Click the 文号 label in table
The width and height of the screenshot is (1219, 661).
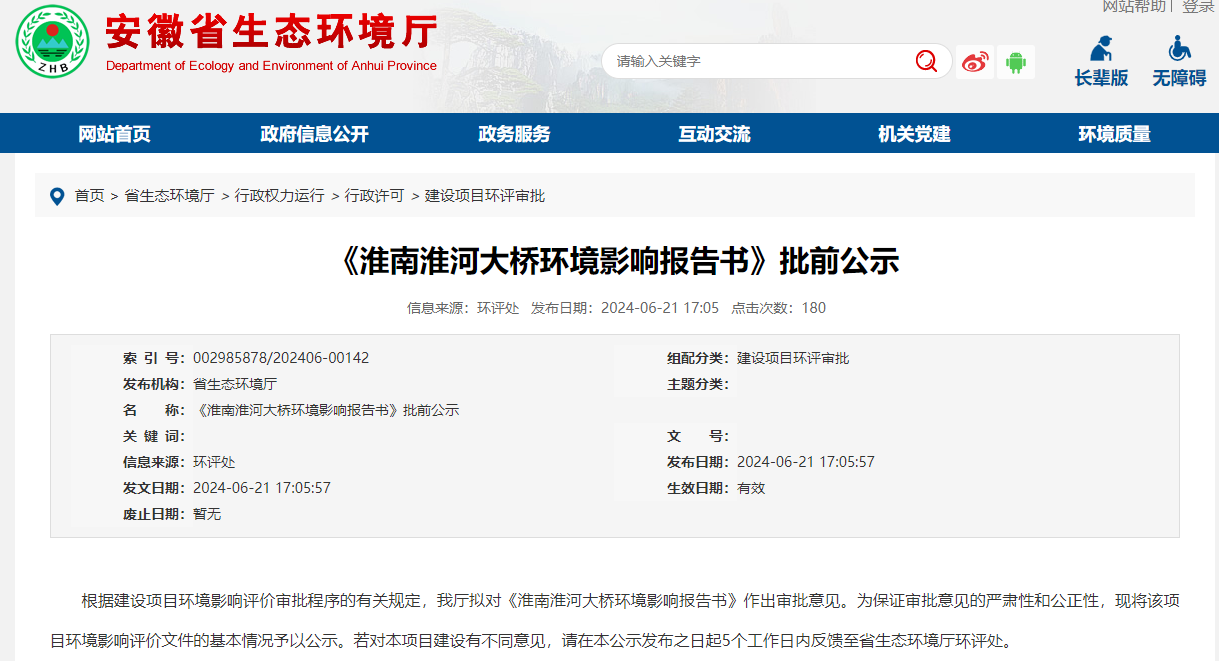(x=698, y=436)
